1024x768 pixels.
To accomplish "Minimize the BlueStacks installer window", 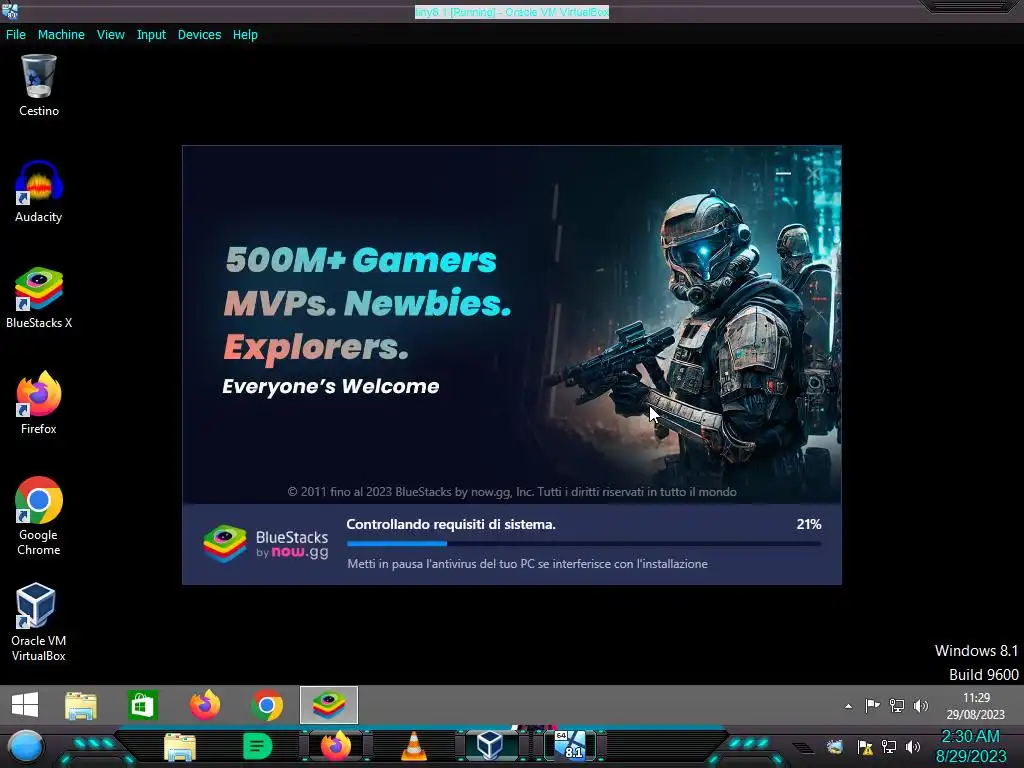I will point(784,174).
